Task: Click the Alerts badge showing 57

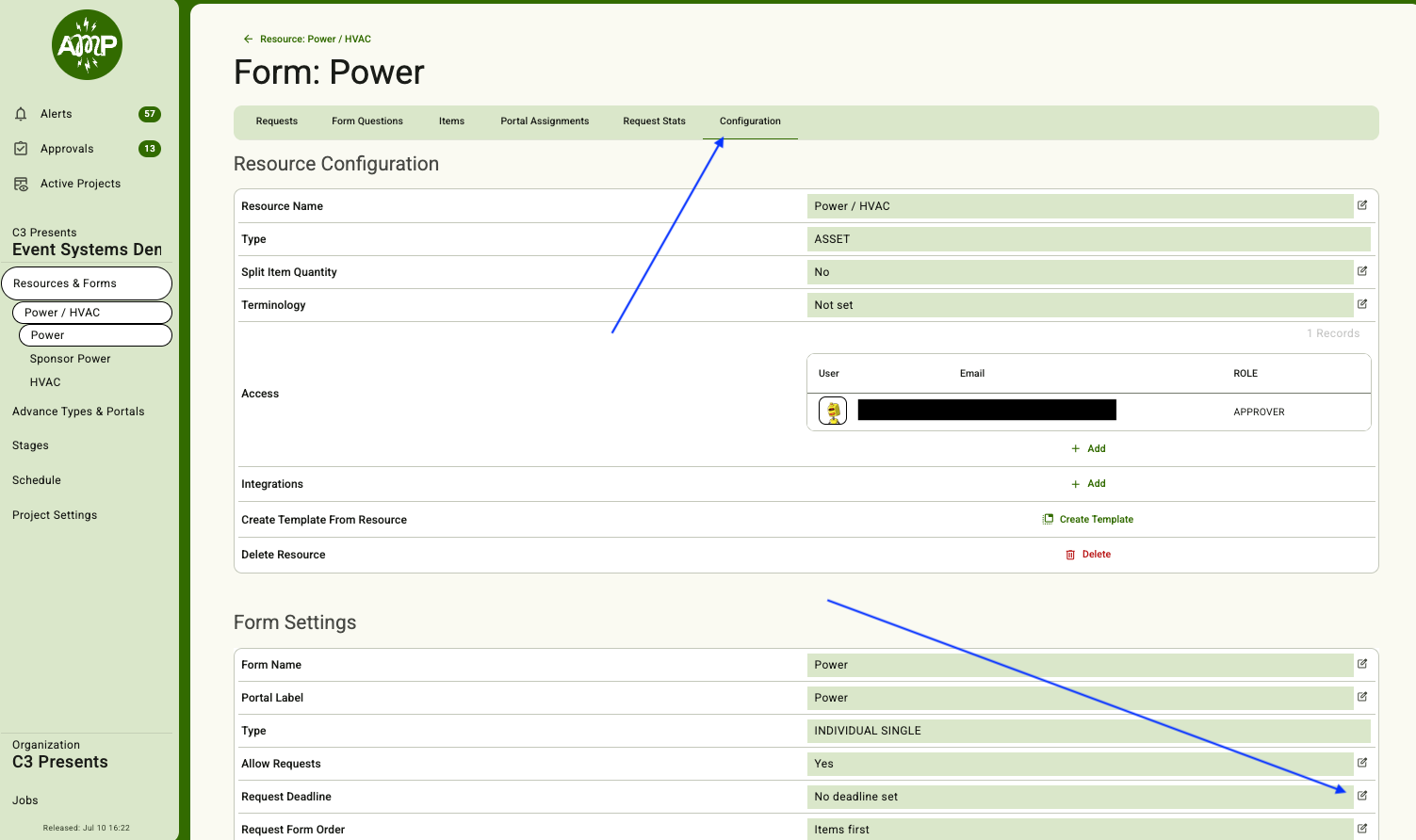Action: click(149, 114)
